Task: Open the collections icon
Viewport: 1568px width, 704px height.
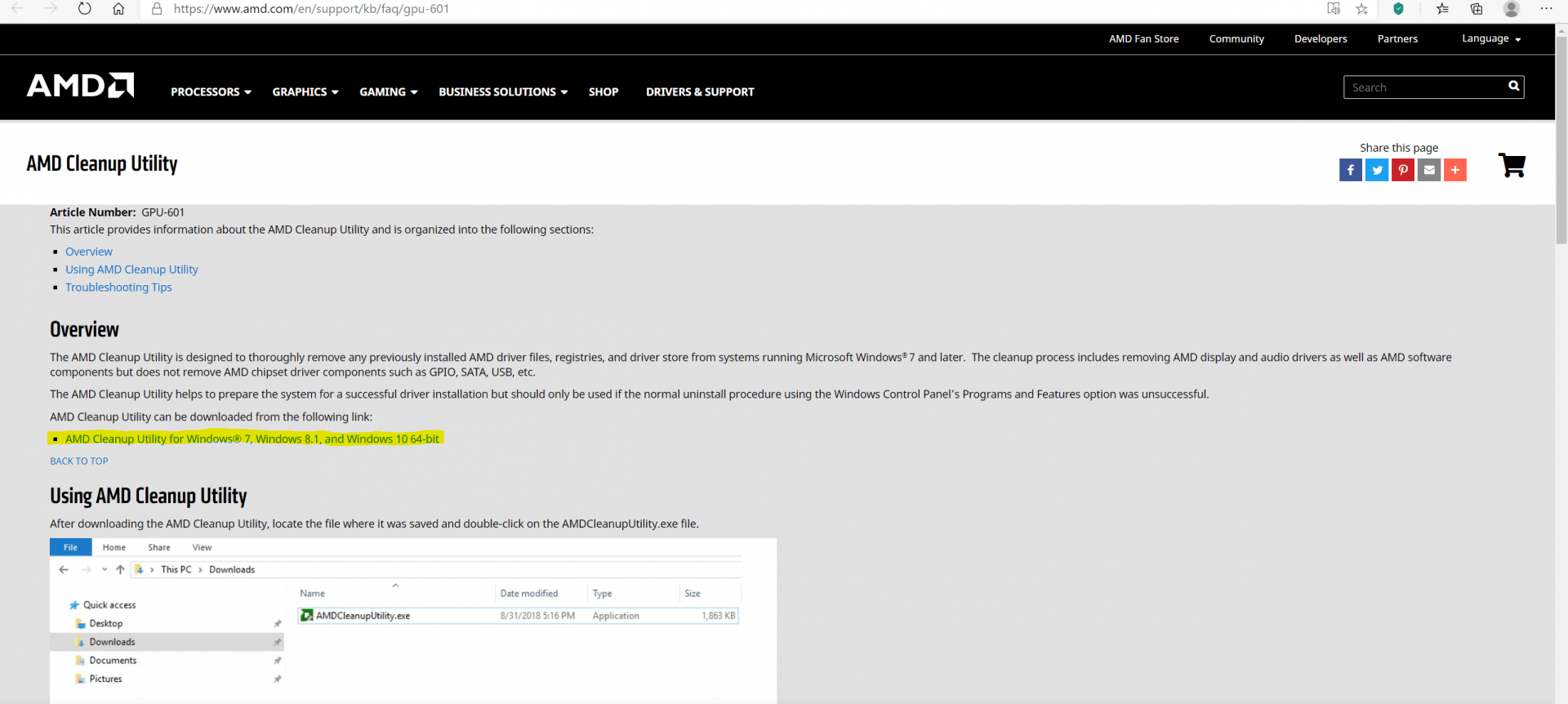Action: 1477,9
